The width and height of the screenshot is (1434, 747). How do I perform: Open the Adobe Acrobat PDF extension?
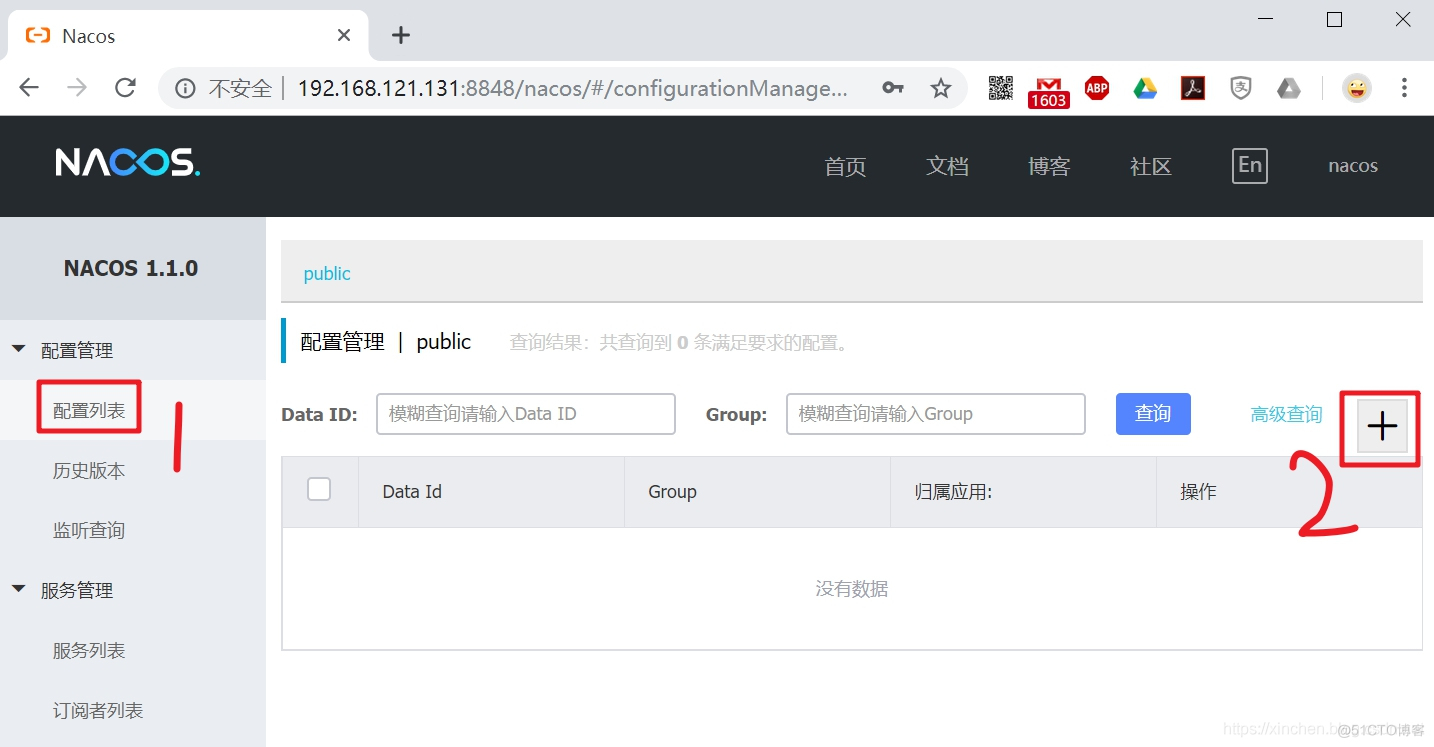coord(1193,88)
